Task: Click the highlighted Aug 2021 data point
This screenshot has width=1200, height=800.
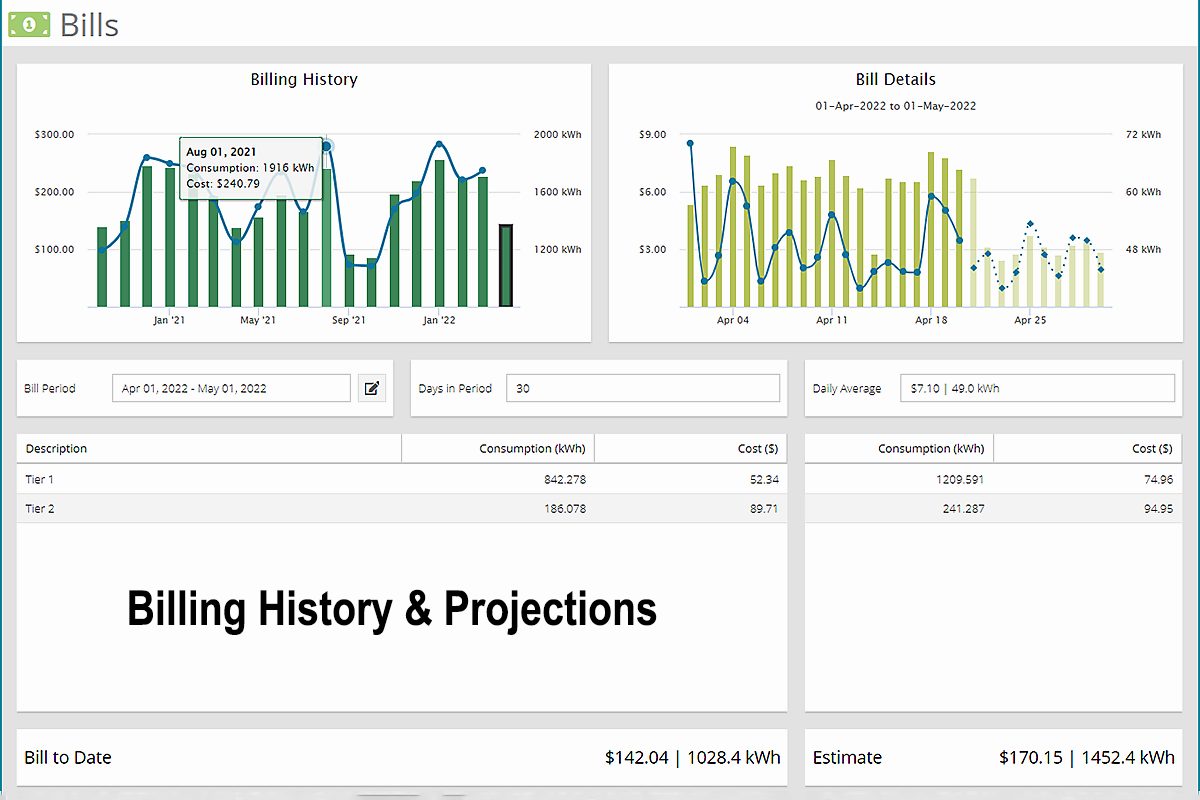Action: (327, 146)
